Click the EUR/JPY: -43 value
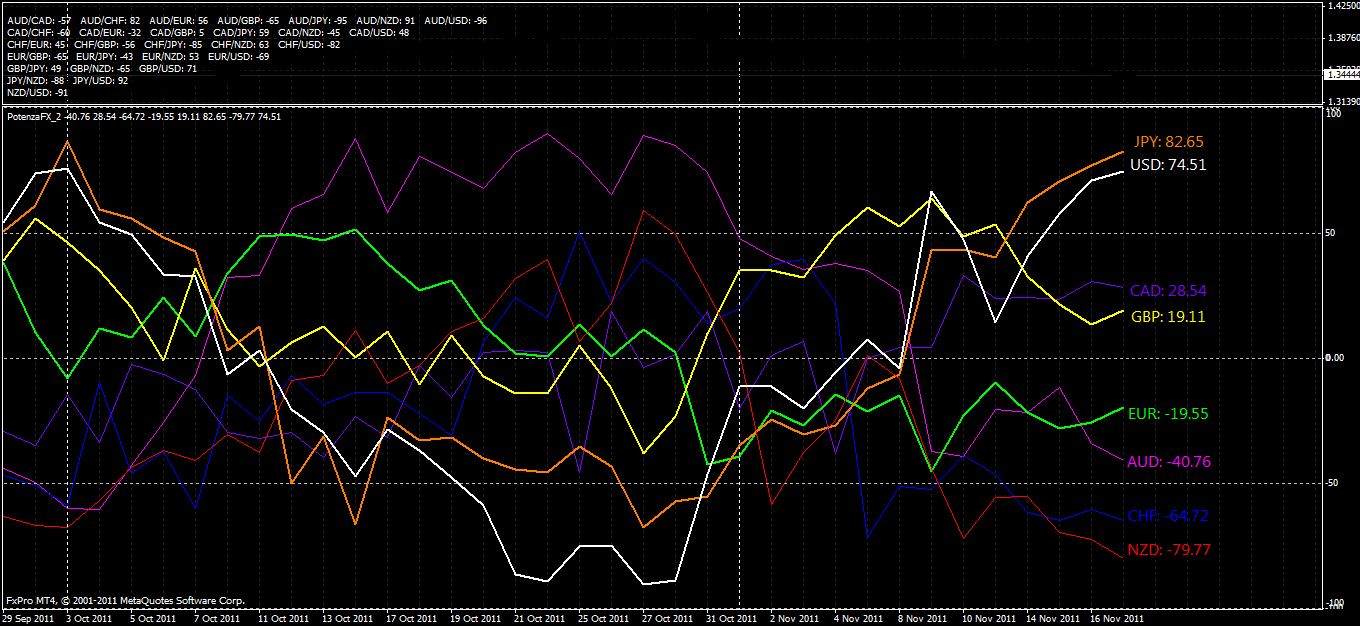The height and width of the screenshot is (626, 1360). (105, 56)
